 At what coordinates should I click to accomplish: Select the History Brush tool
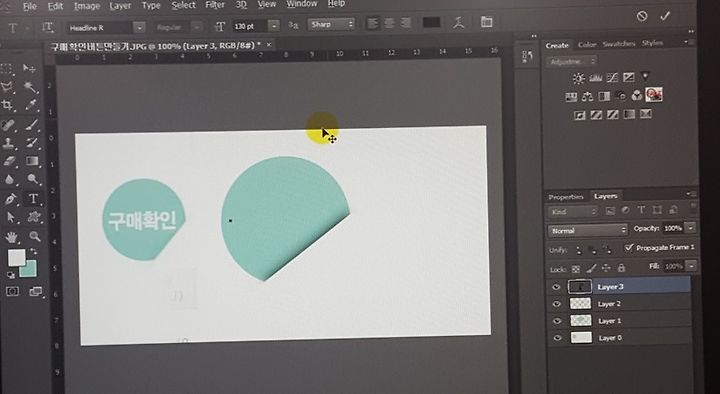click(x=32, y=143)
